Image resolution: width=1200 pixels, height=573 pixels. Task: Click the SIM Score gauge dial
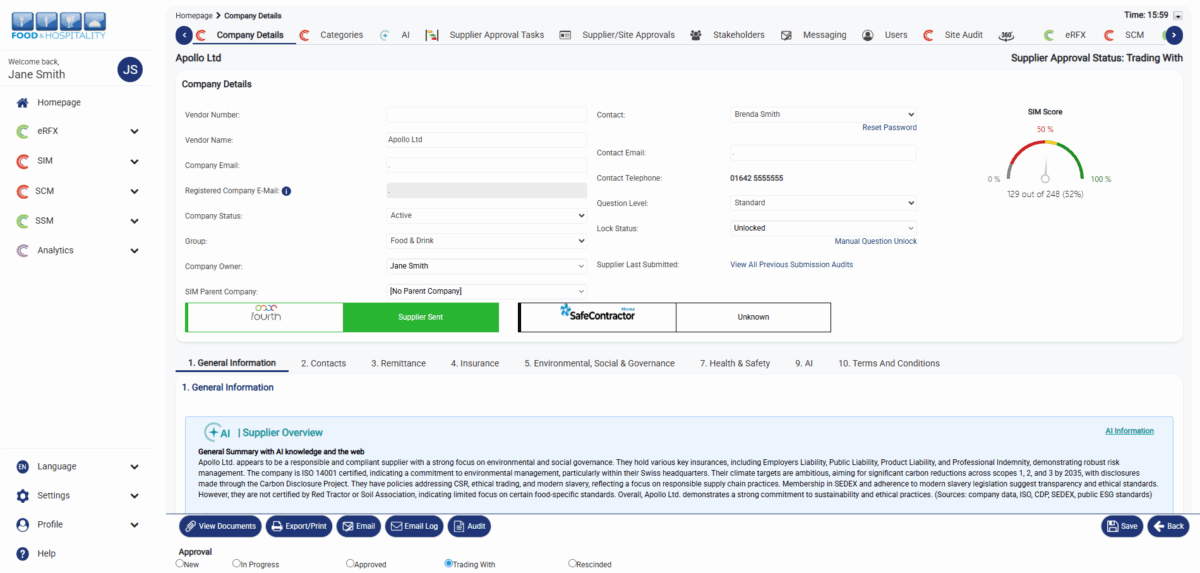pyautogui.click(x=1045, y=162)
